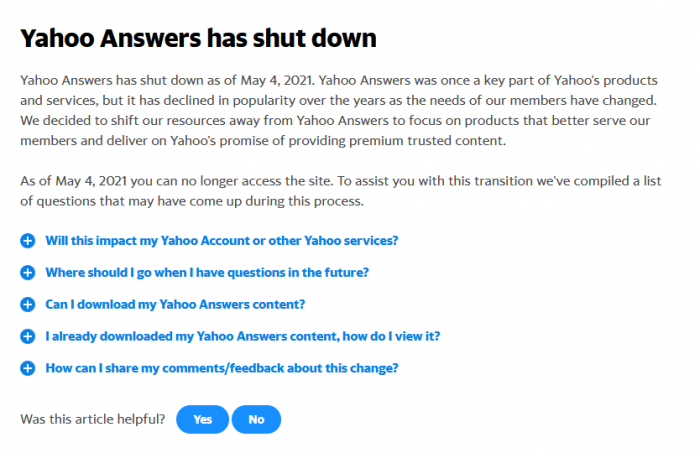Click the 'Was this article helpful?' label
This screenshot has height=453, width=700.
click(92, 420)
